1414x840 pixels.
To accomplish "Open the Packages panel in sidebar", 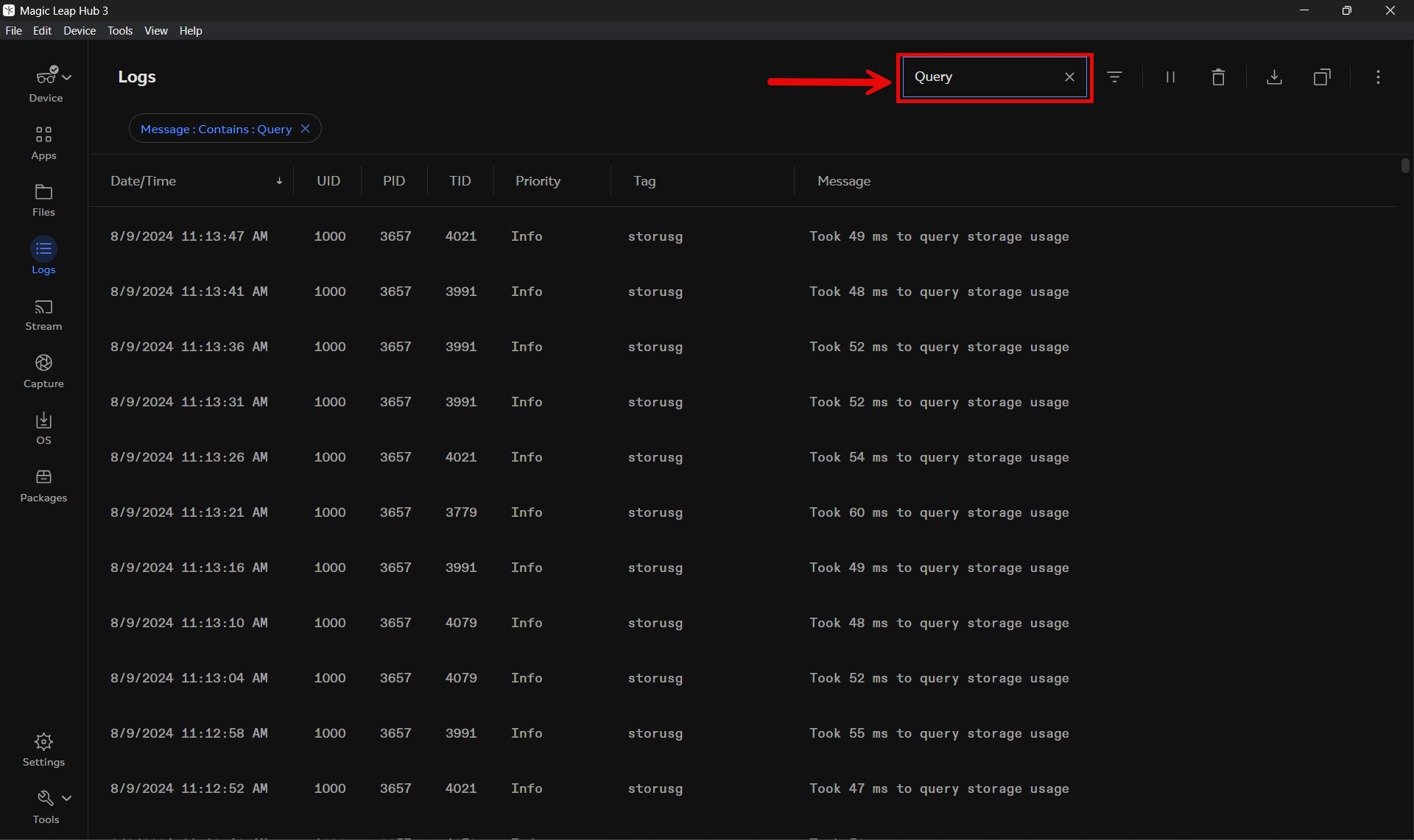I will tap(43, 485).
